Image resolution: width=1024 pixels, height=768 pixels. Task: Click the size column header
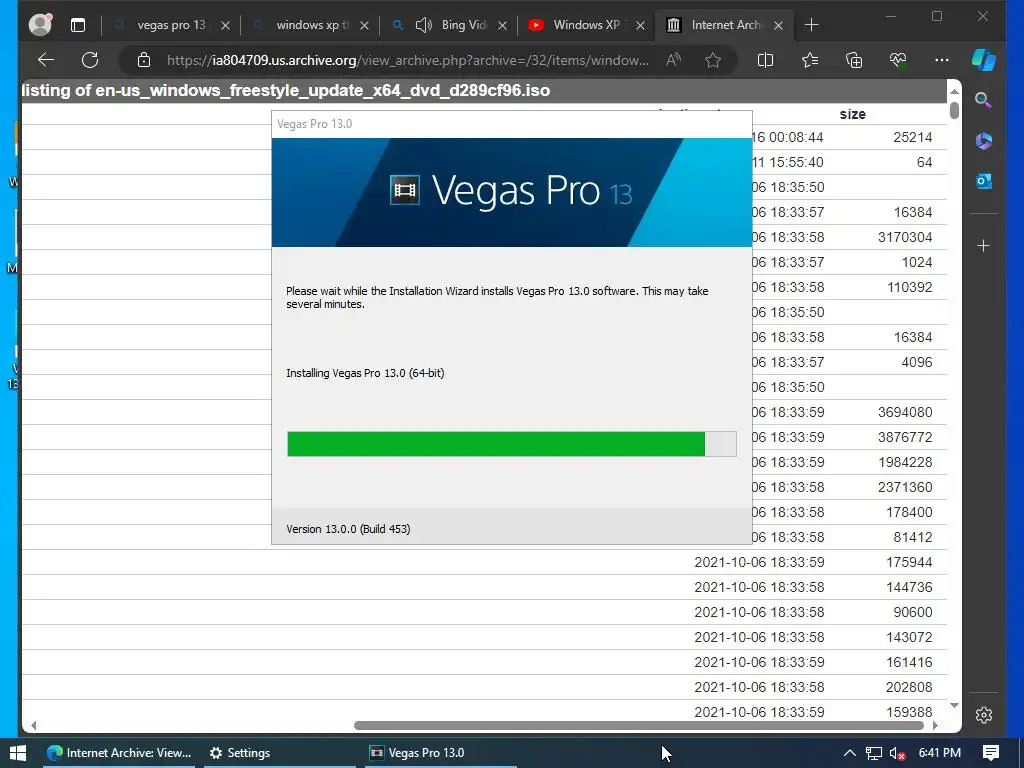[x=852, y=114]
